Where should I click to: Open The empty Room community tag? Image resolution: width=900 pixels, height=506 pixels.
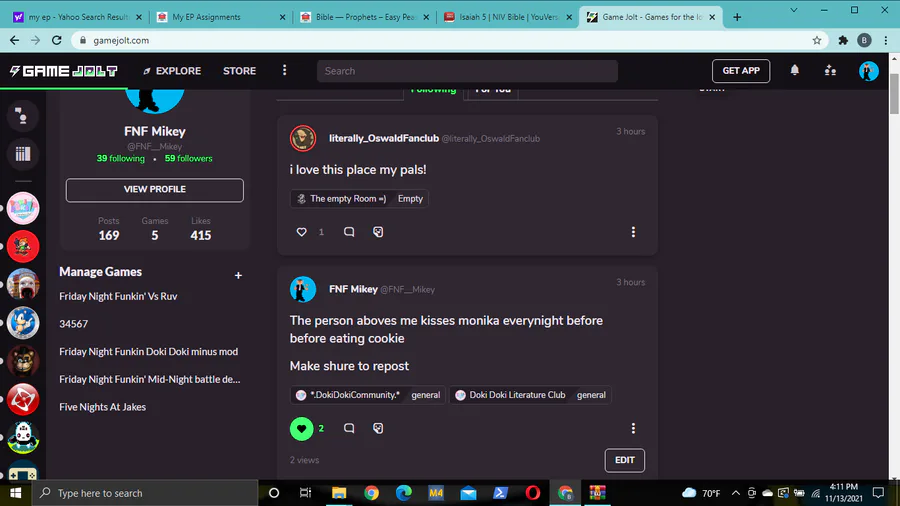[x=359, y=198]
